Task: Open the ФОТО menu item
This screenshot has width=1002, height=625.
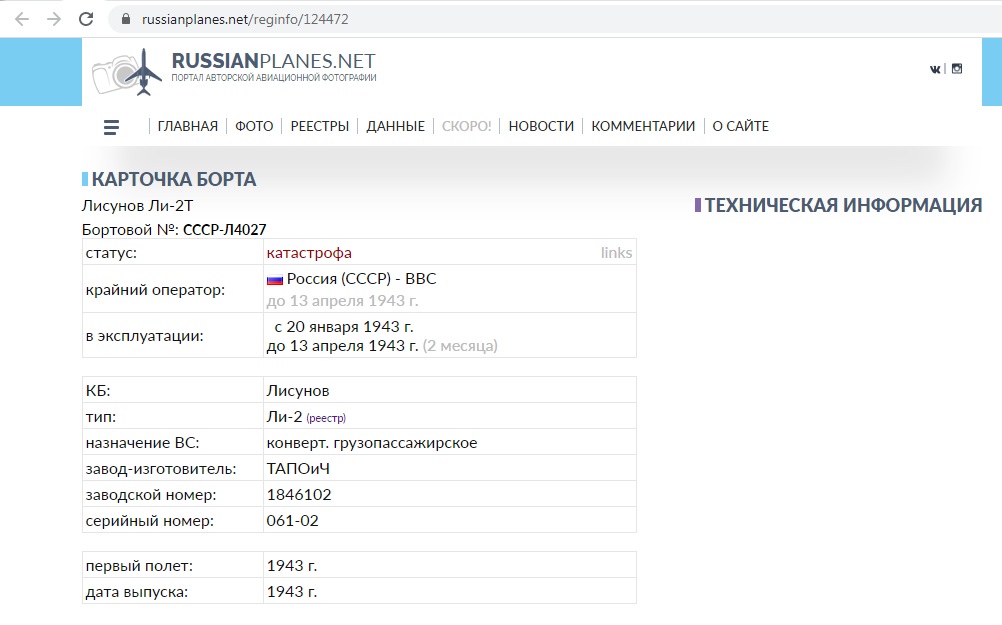Action: (254, 127)
